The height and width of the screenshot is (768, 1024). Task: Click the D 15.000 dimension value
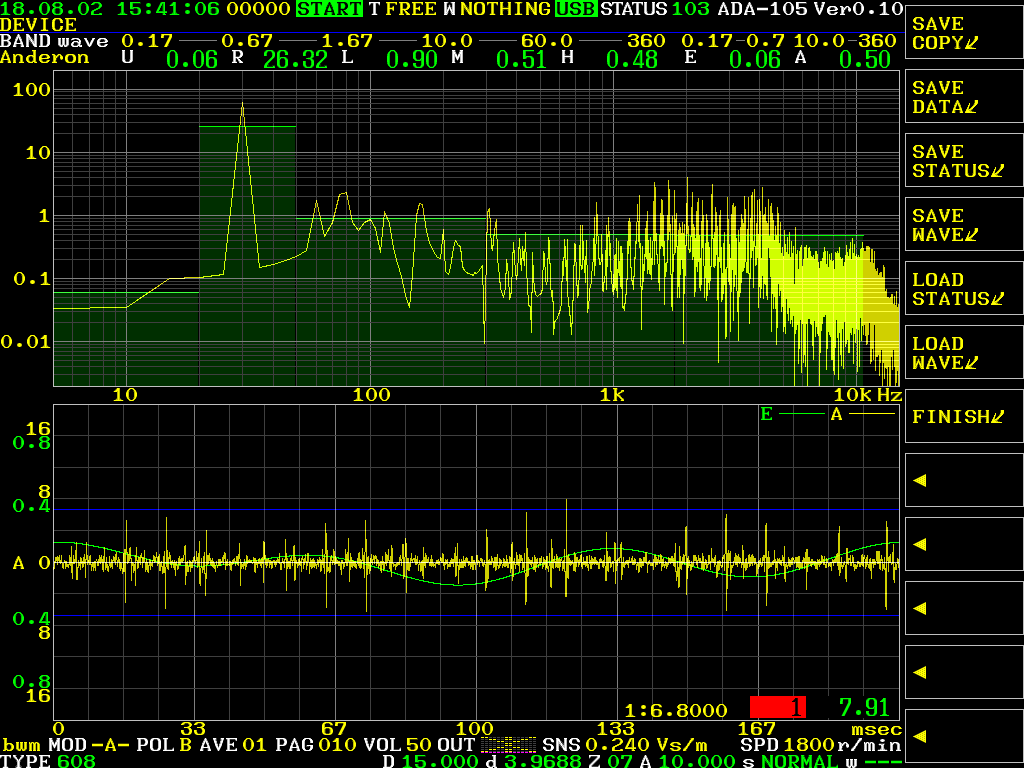[x=430, y=761]
